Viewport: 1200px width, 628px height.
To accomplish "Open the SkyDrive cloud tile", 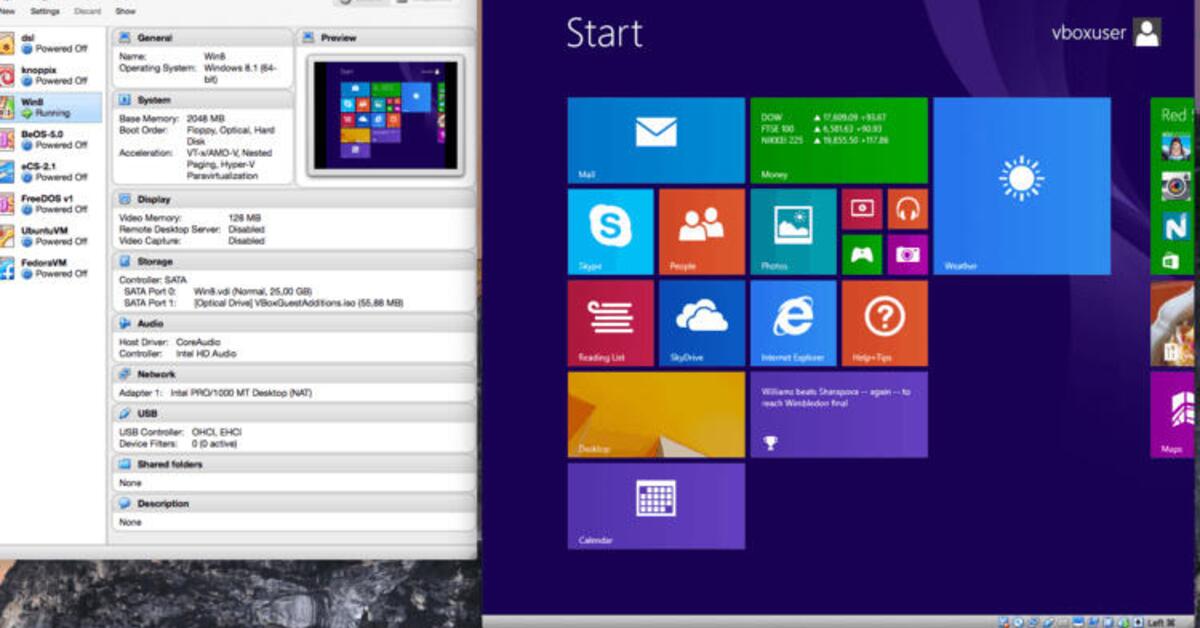I will point(701,323).
